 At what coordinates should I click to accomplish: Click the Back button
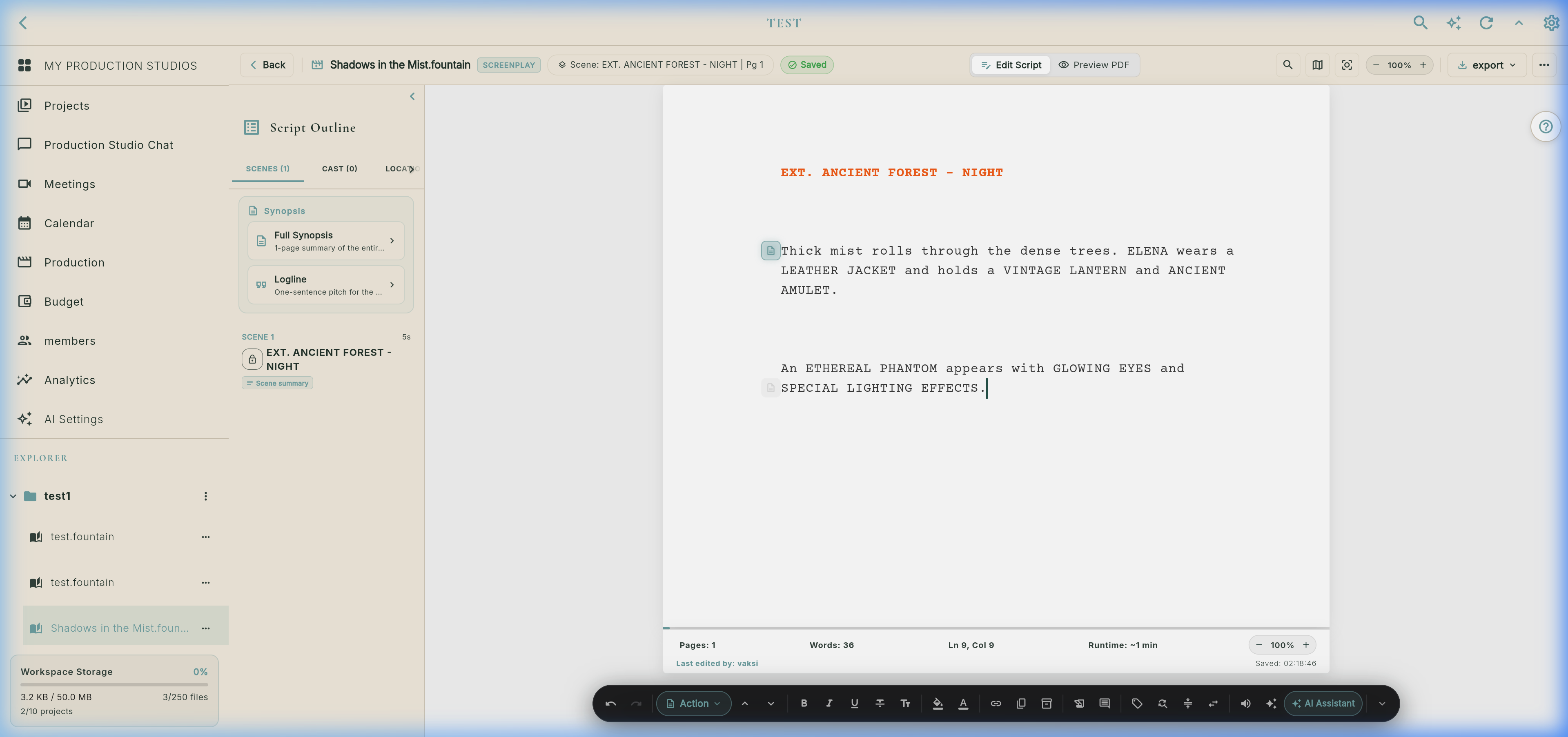coord(267,65)
